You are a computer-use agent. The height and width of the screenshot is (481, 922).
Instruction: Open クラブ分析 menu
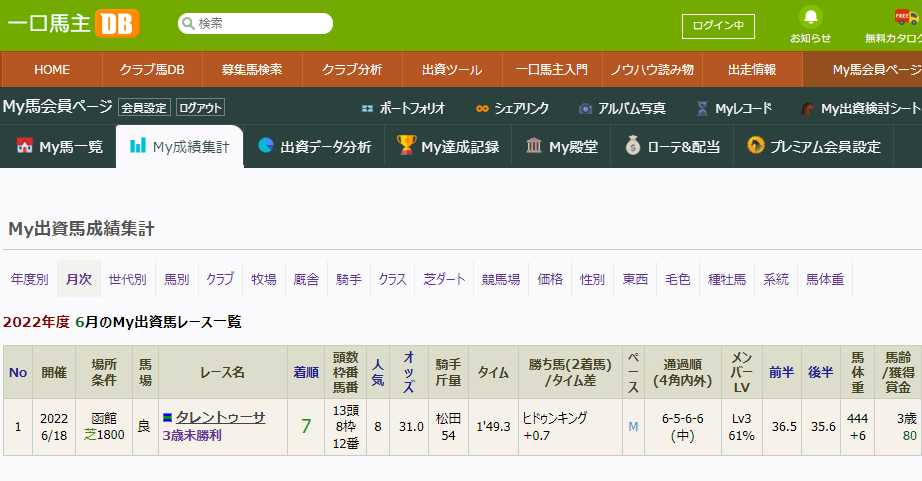coord(352,69)
